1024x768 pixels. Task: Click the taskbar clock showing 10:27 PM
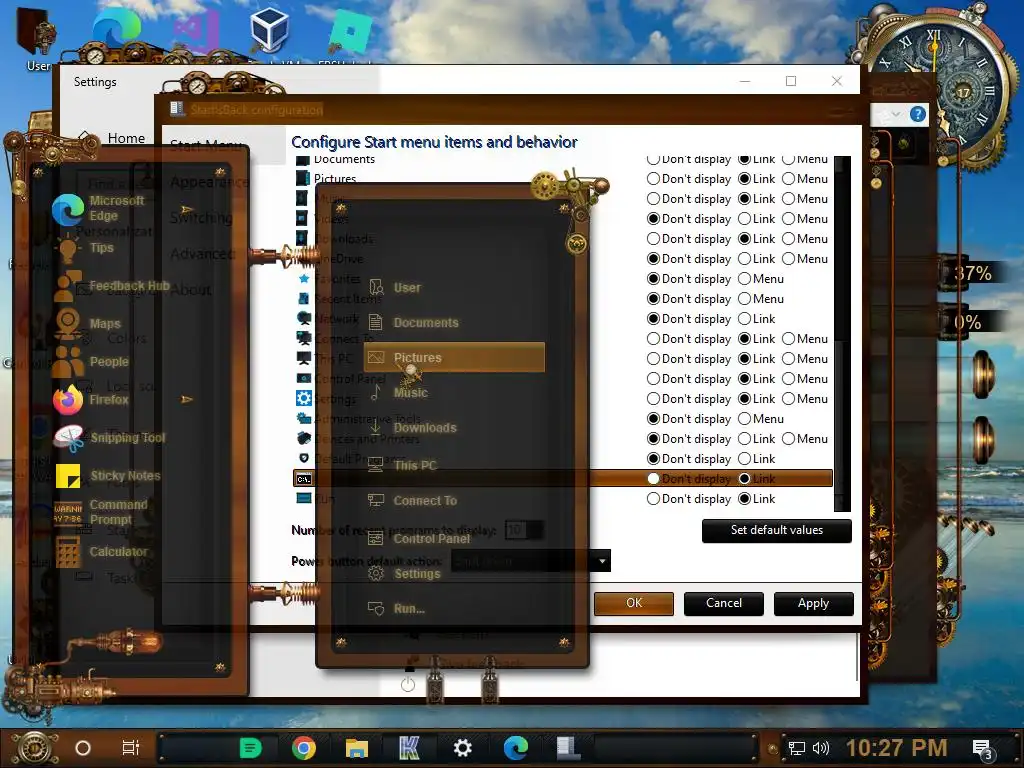896,748
